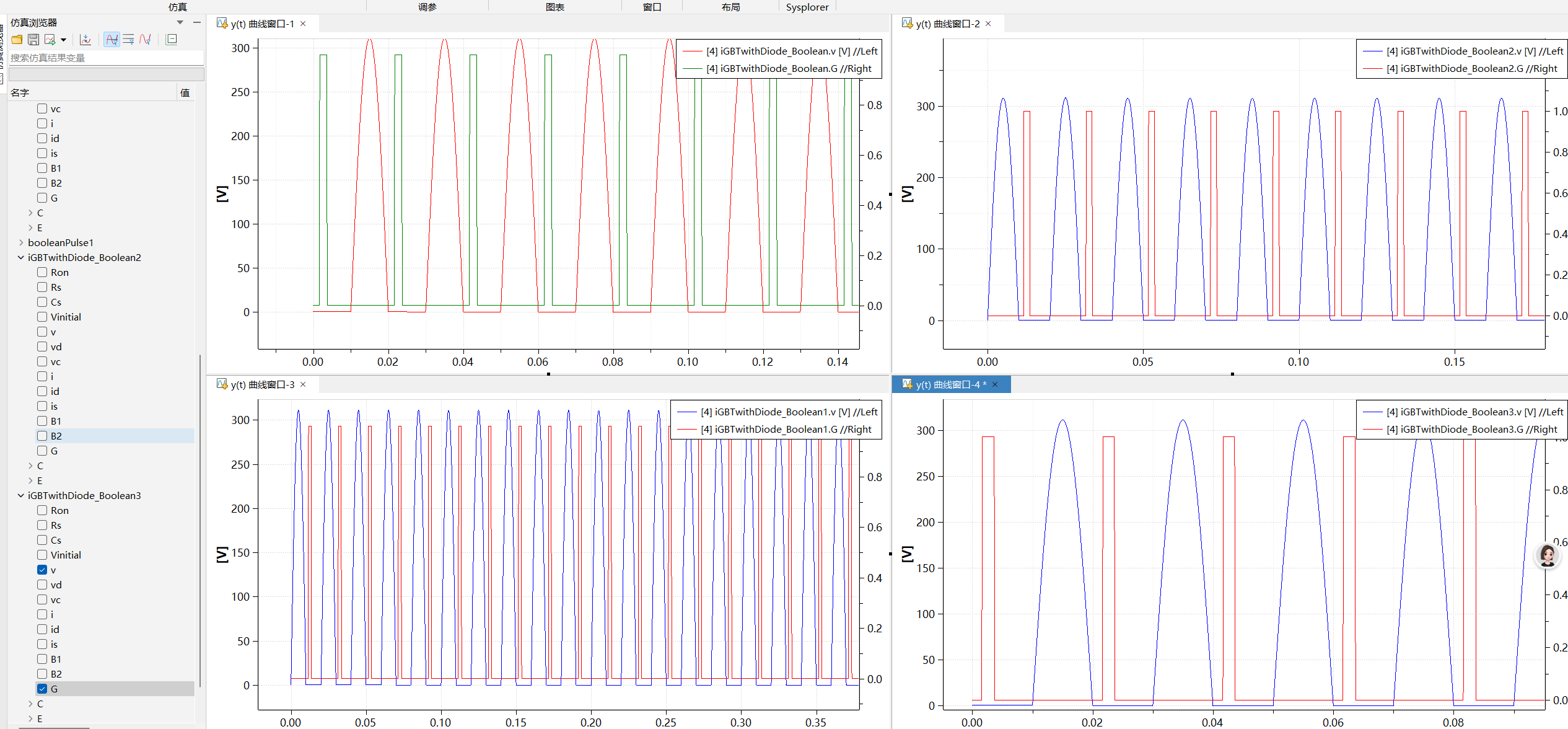
Task: Open simulation result file folder icon
Action: pos(17,40)
